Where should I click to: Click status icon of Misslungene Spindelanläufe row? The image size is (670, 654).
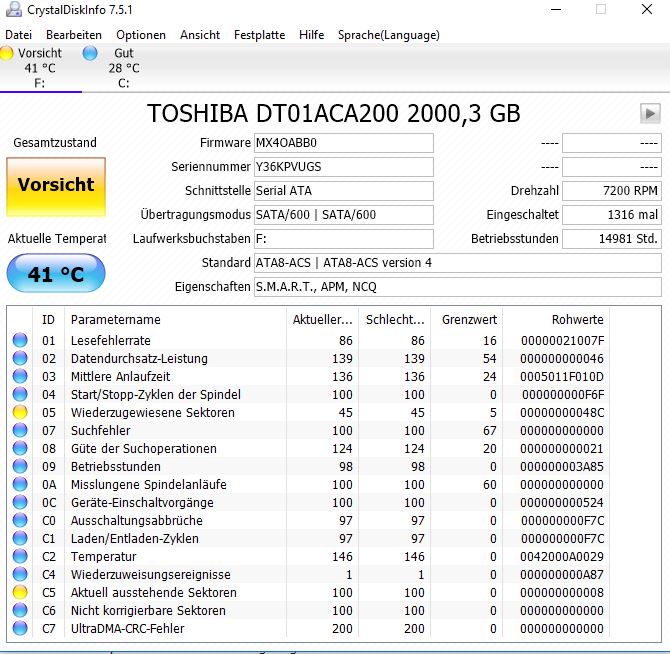[x=20, y=484]
